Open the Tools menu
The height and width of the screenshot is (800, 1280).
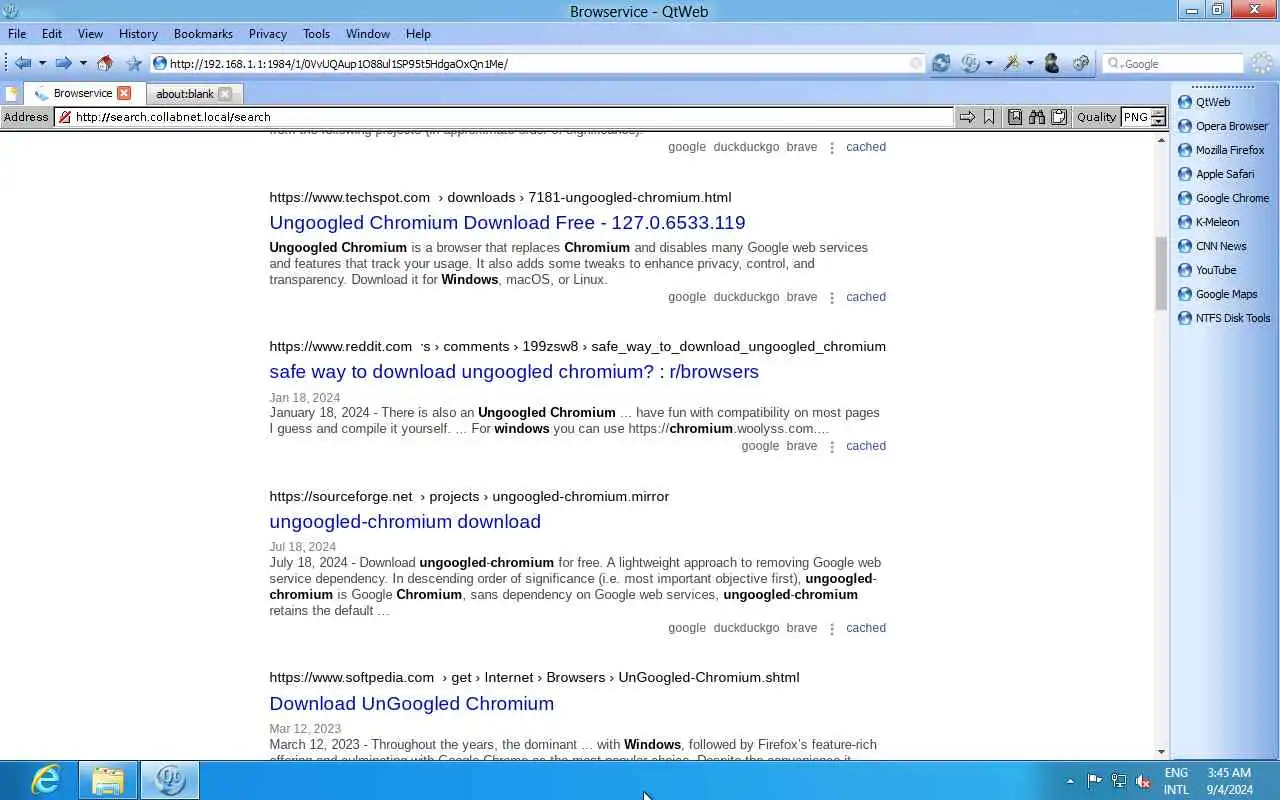pyautogui.click(x=316, y=33)
